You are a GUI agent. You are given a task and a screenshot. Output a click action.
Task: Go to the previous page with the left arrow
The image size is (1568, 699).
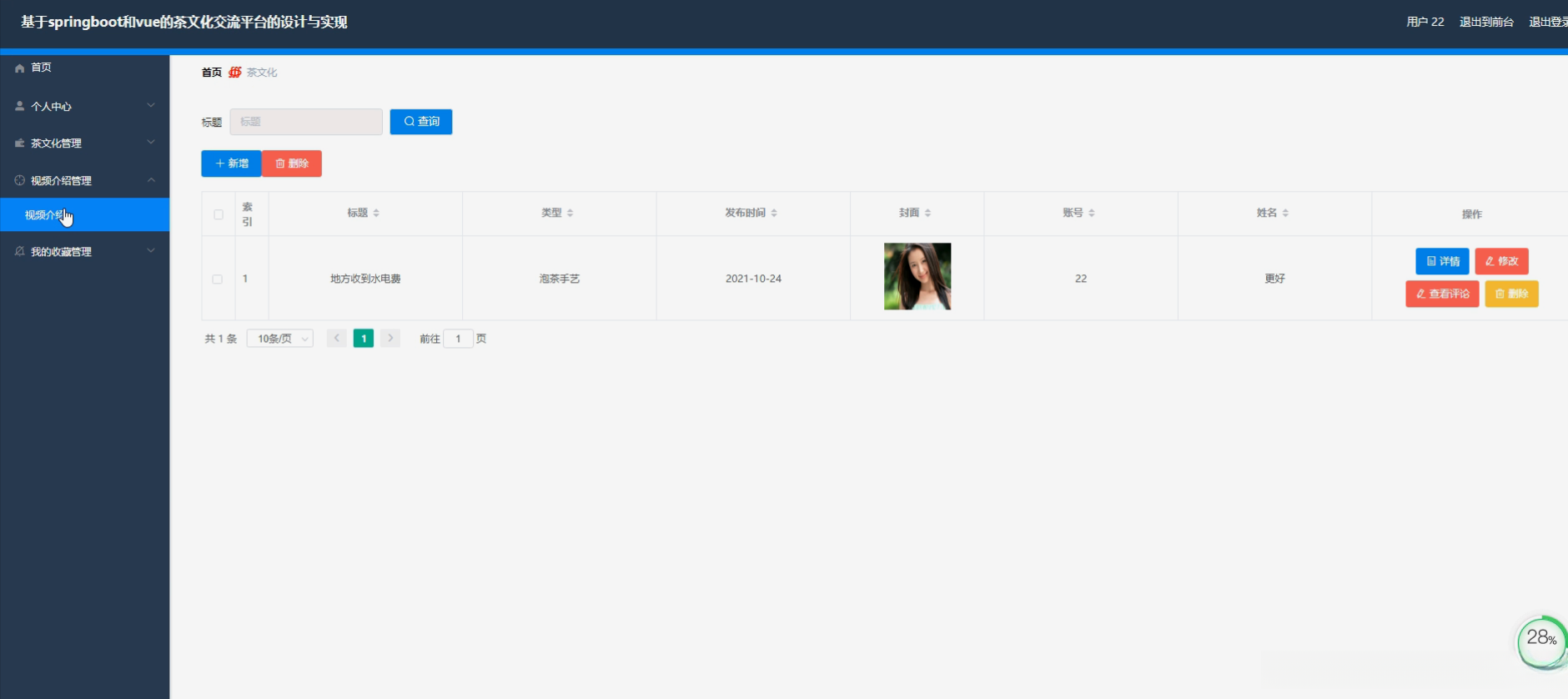click(337, 338)
